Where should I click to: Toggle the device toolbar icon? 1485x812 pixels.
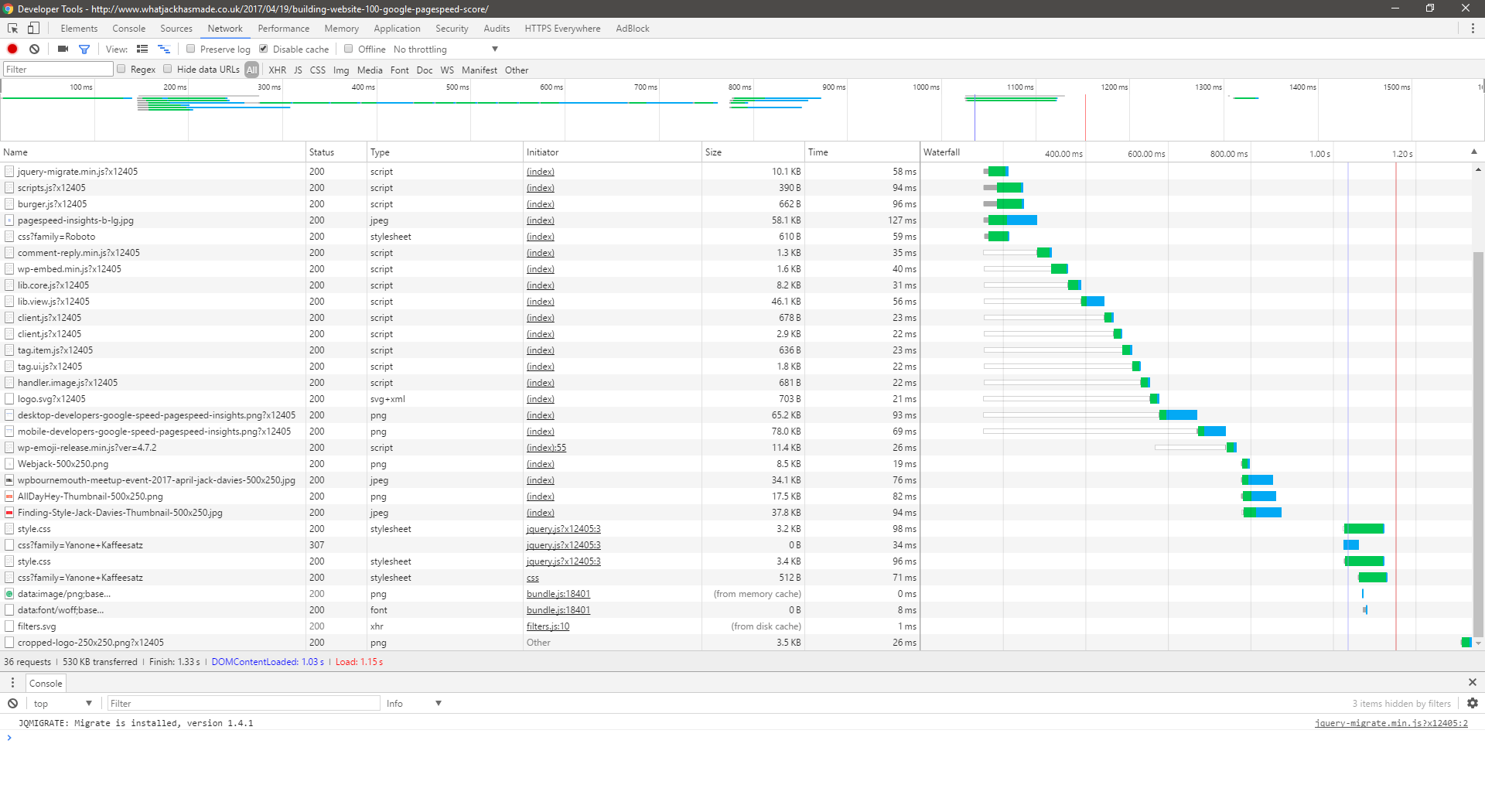[33, 29]
